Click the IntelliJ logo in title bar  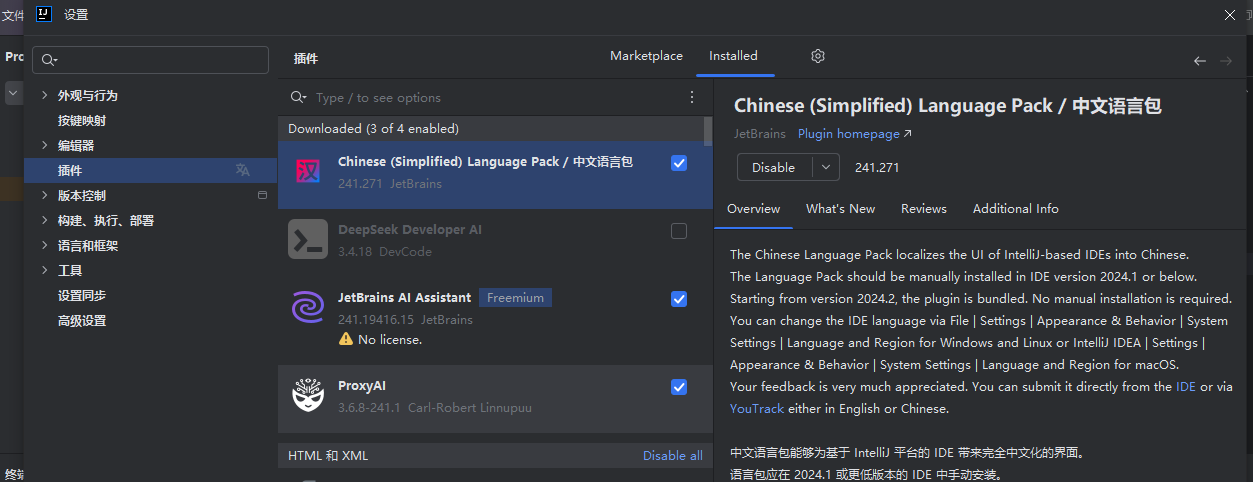44,14
